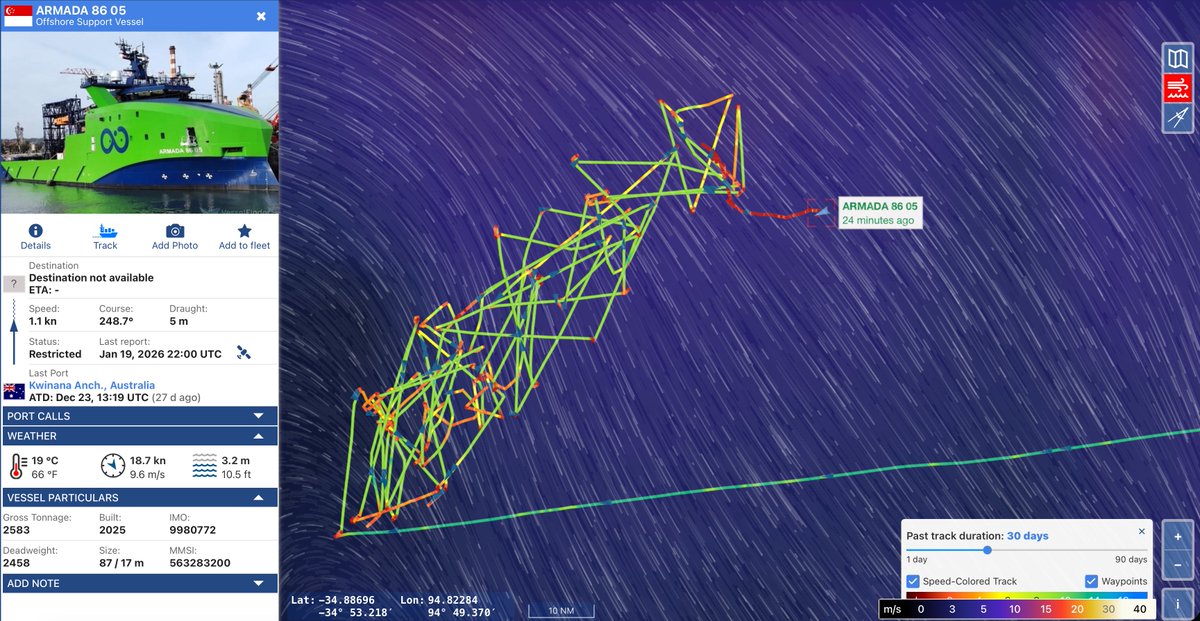Click the course value 248.7°
1200x621 pixels.
point(116,321)
